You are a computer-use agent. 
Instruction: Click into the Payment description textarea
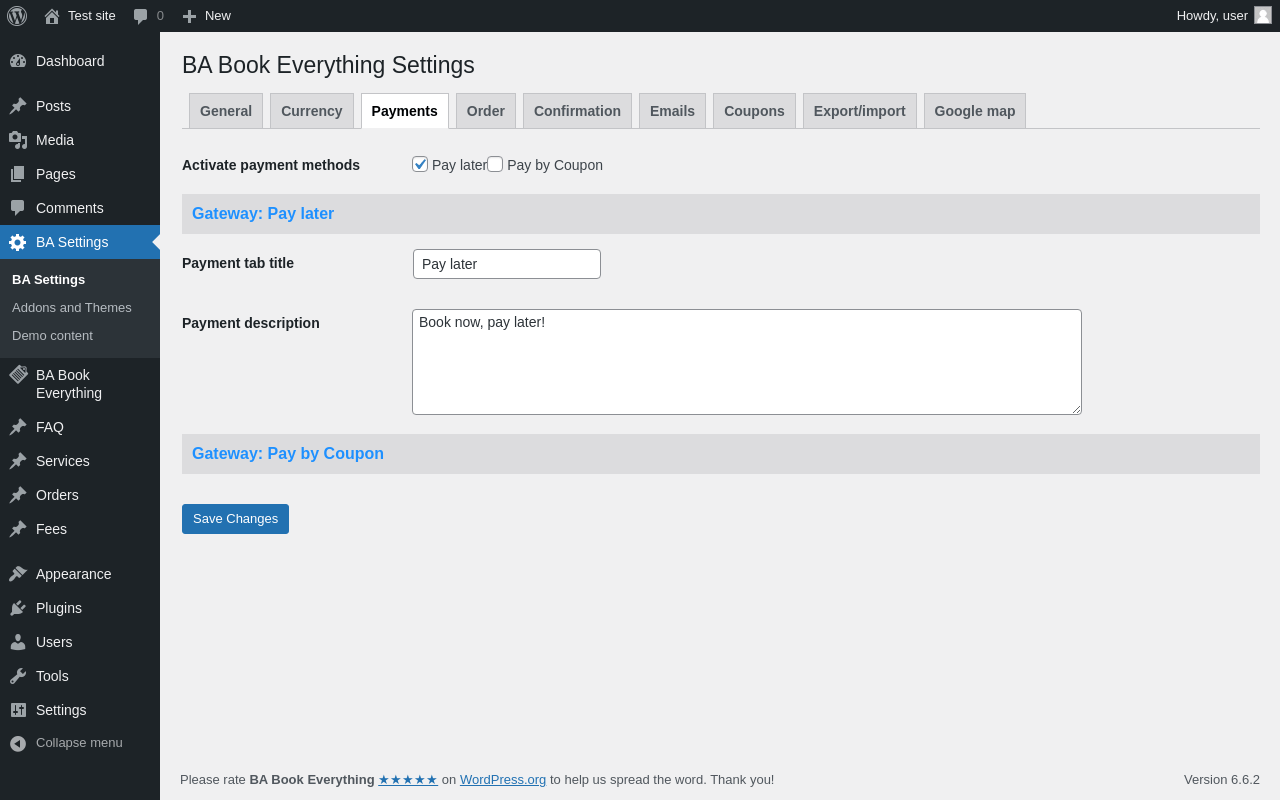(x=747, y=362)
